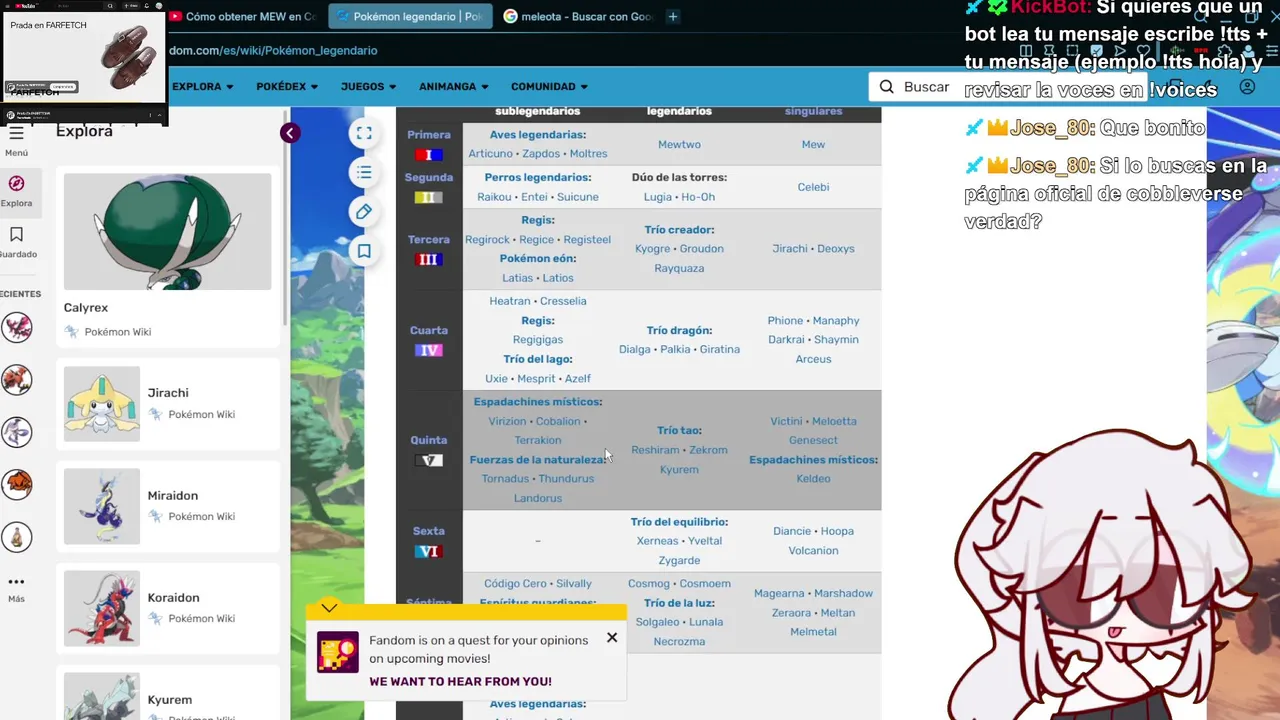Screen dimensions: 1280x720
Task: Expand the POKÉDEX dropdown menu
Action: [x=287, y=87]
